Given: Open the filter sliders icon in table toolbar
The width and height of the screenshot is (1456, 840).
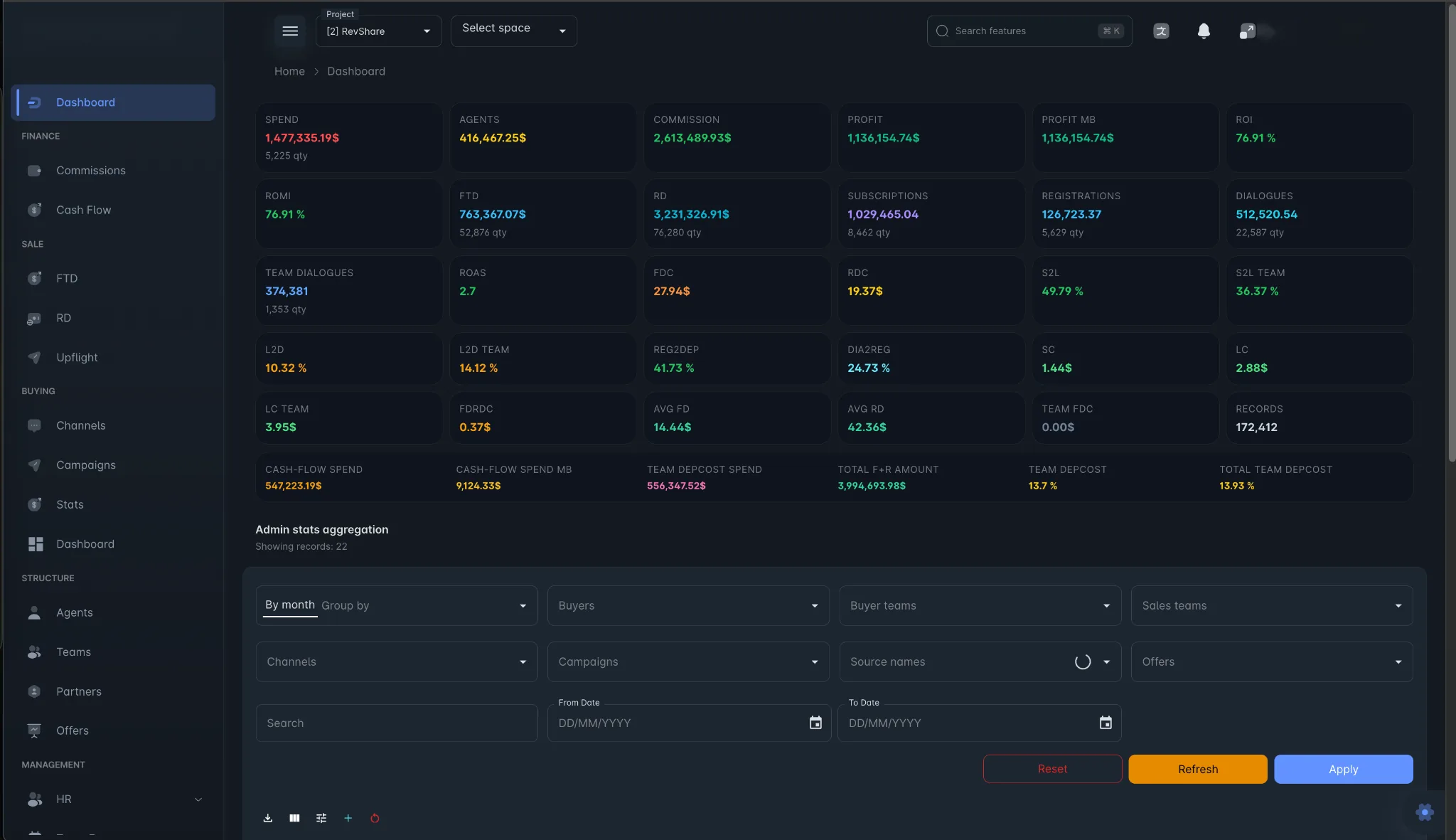Looking at the screenshot, I should click(321, 818).
